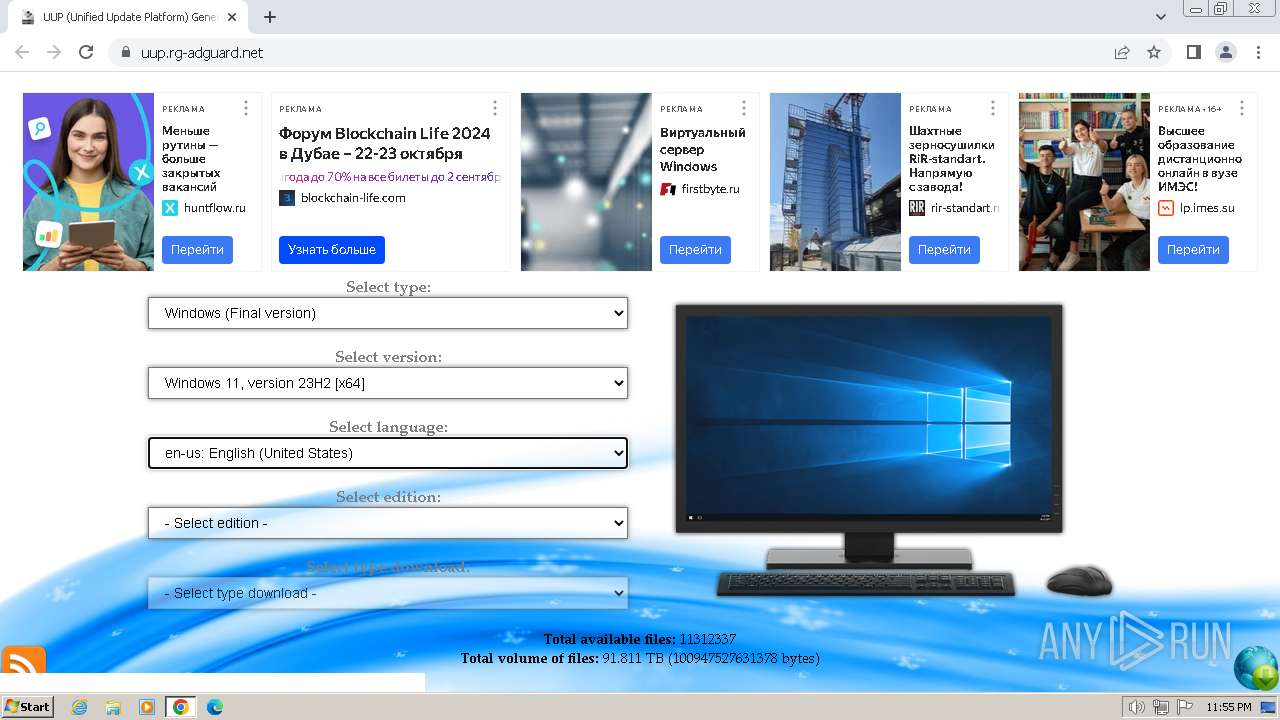
Task: Open Internet Explorer from taskbar
Action: pos(80,707)
